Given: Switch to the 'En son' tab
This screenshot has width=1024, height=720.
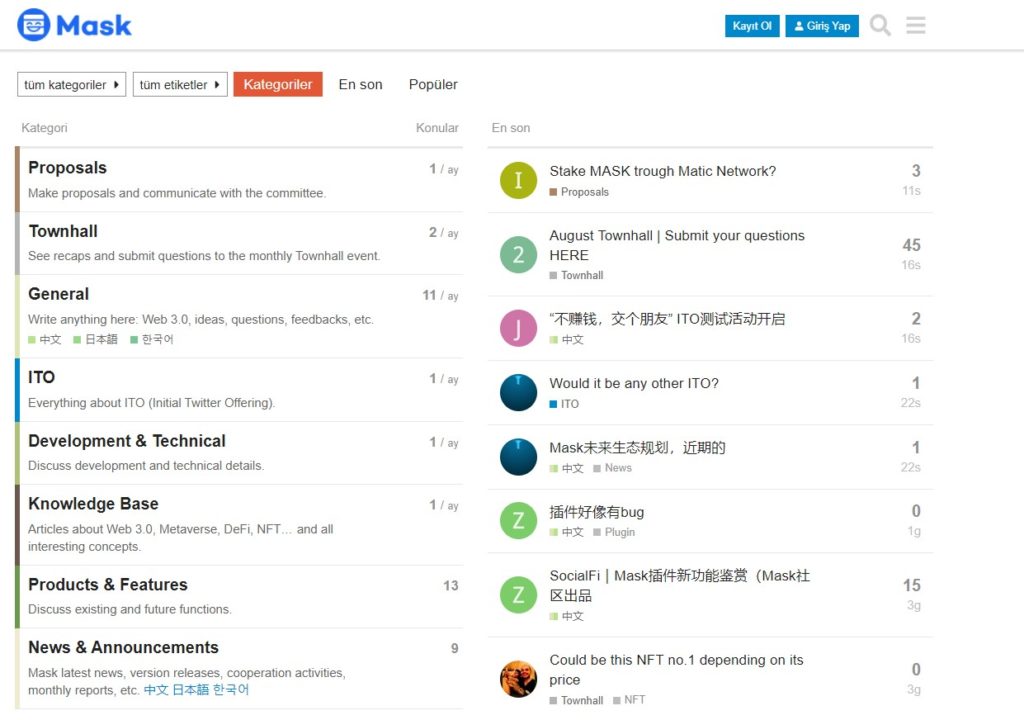Looking at the screenshot, I should tap(360, 84).
